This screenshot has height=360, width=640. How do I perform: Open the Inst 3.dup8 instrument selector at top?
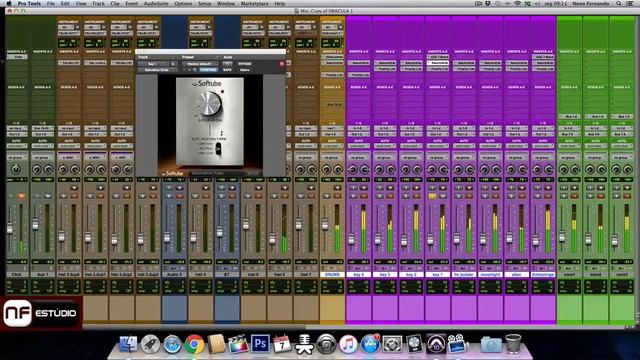click(x=69, y=33)
